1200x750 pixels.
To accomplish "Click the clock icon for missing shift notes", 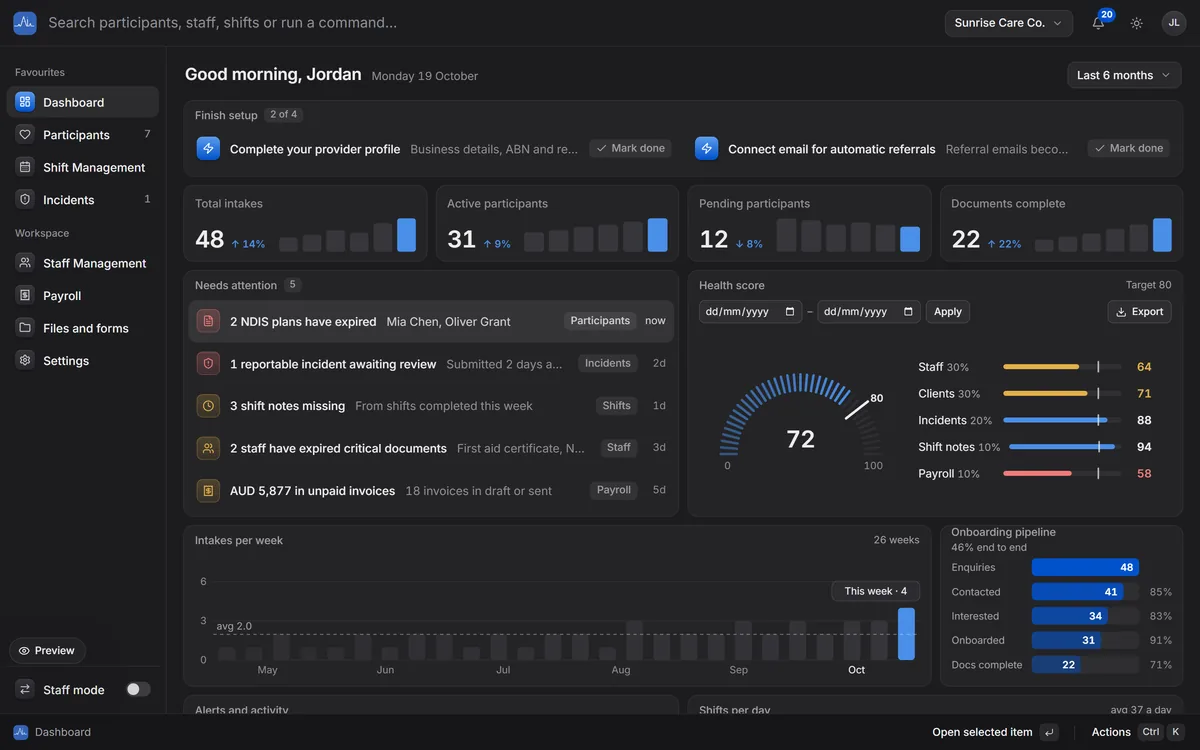I will [208, 406].
